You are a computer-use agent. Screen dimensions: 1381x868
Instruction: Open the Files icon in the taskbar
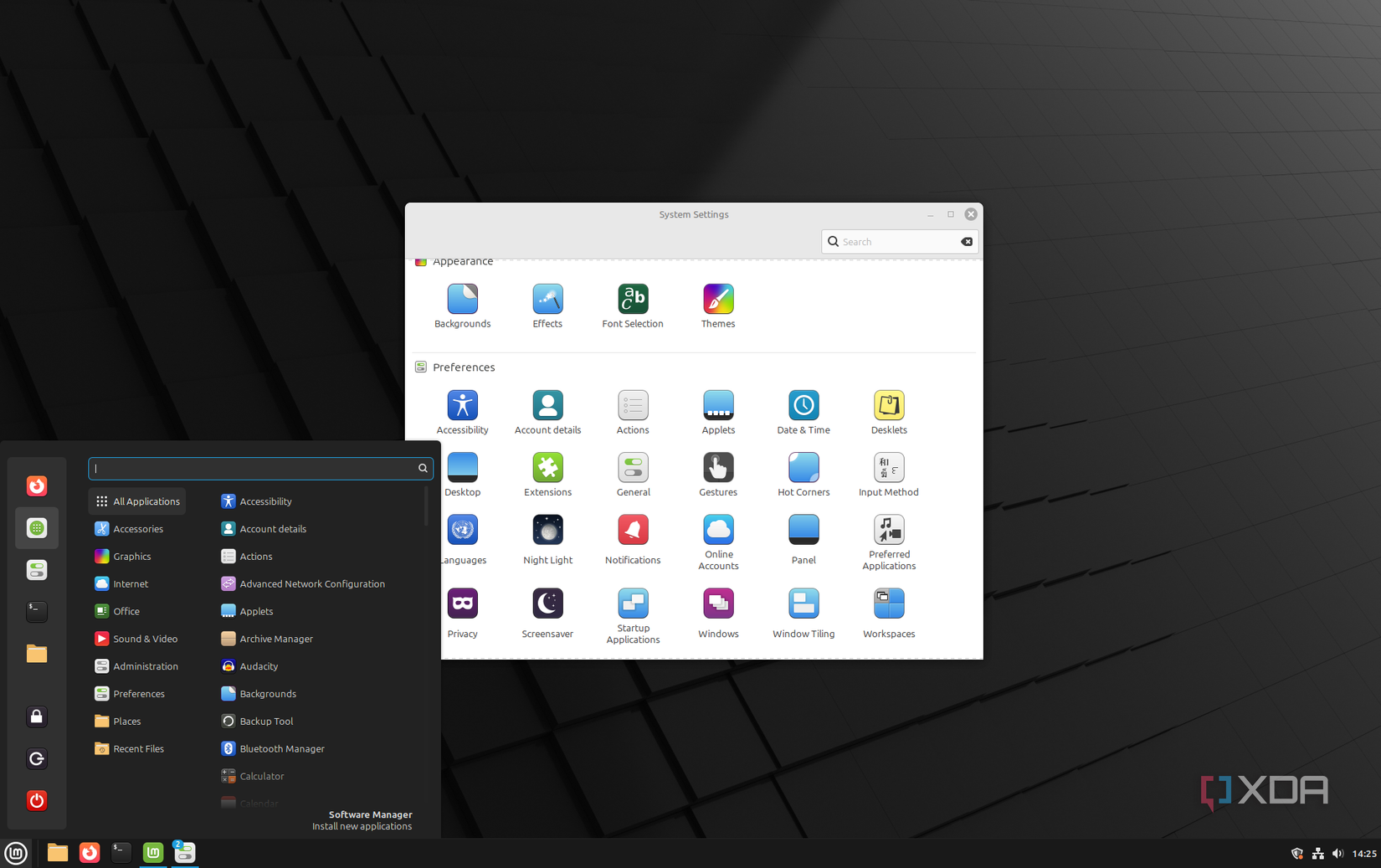coord(57,852)
